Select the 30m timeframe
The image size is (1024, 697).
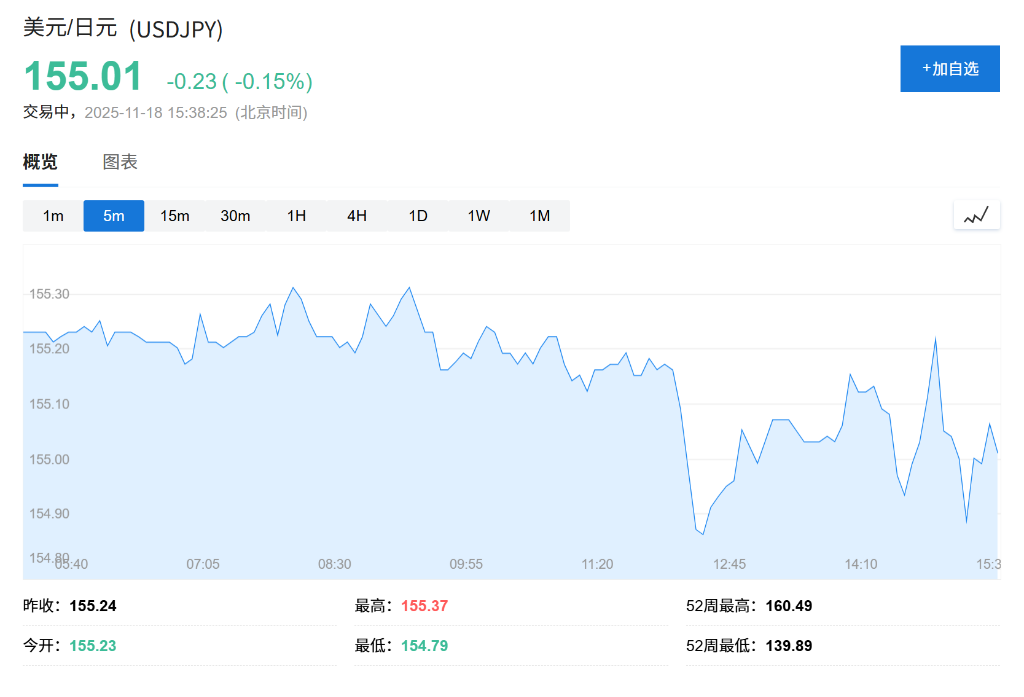(x=235, y=215)
